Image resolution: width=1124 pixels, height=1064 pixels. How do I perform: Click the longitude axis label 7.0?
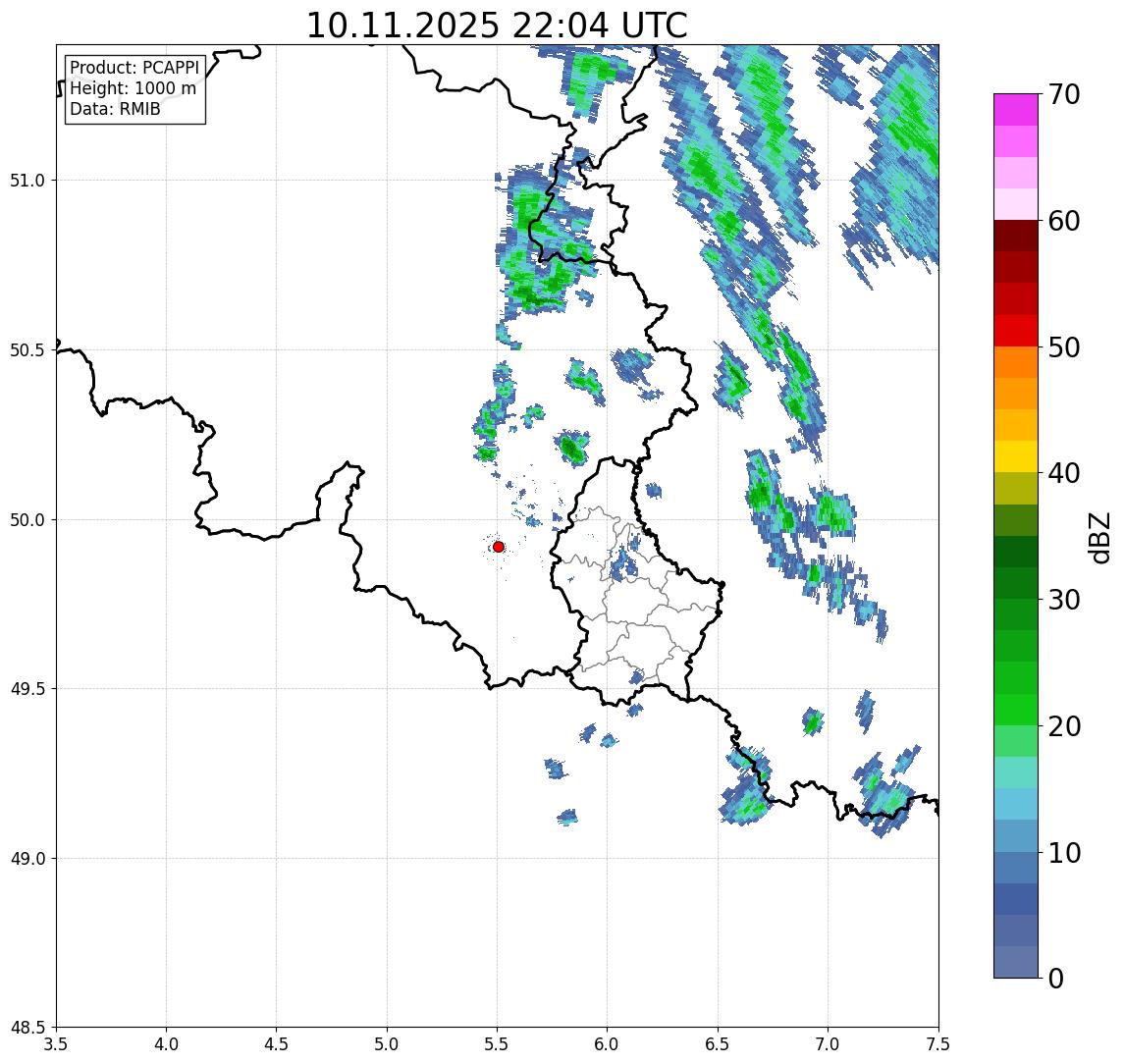(828, 1044)
